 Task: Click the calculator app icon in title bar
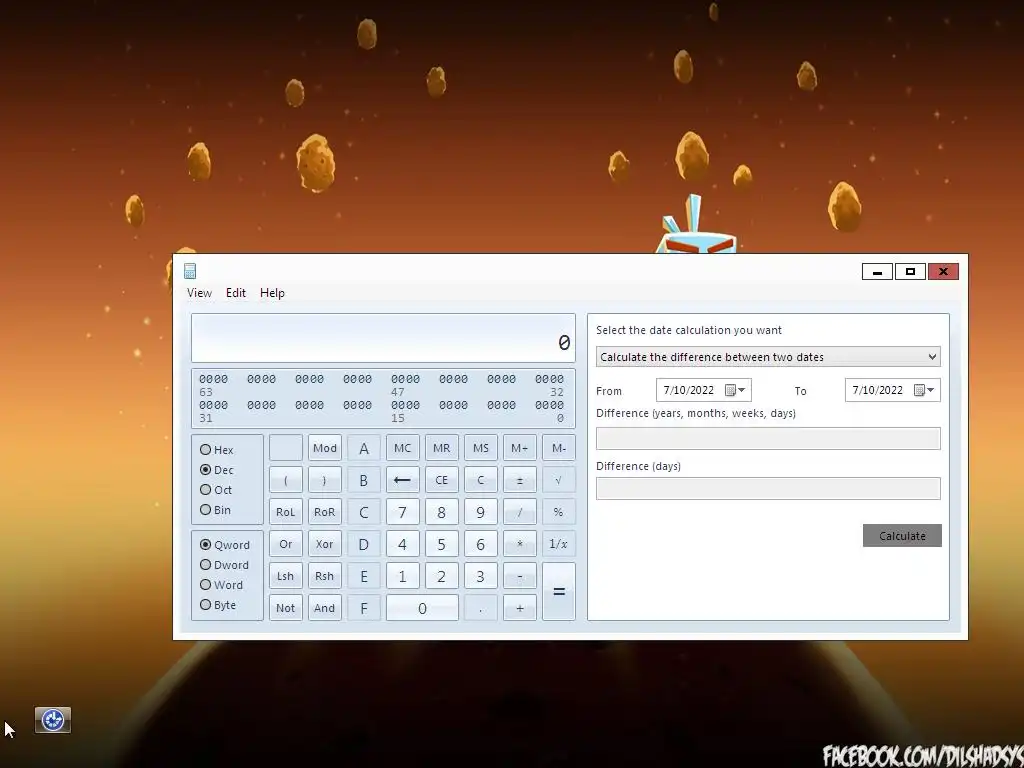pyautogui.click(x=190, y=271)
